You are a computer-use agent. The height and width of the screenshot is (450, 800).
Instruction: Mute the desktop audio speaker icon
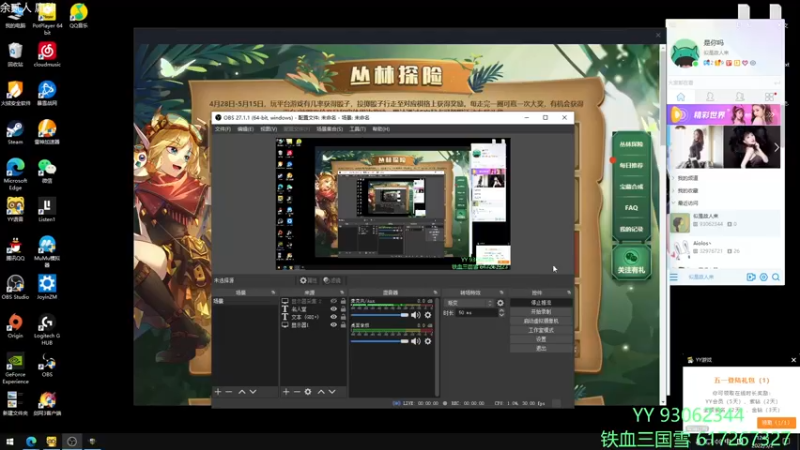(416, 341)
